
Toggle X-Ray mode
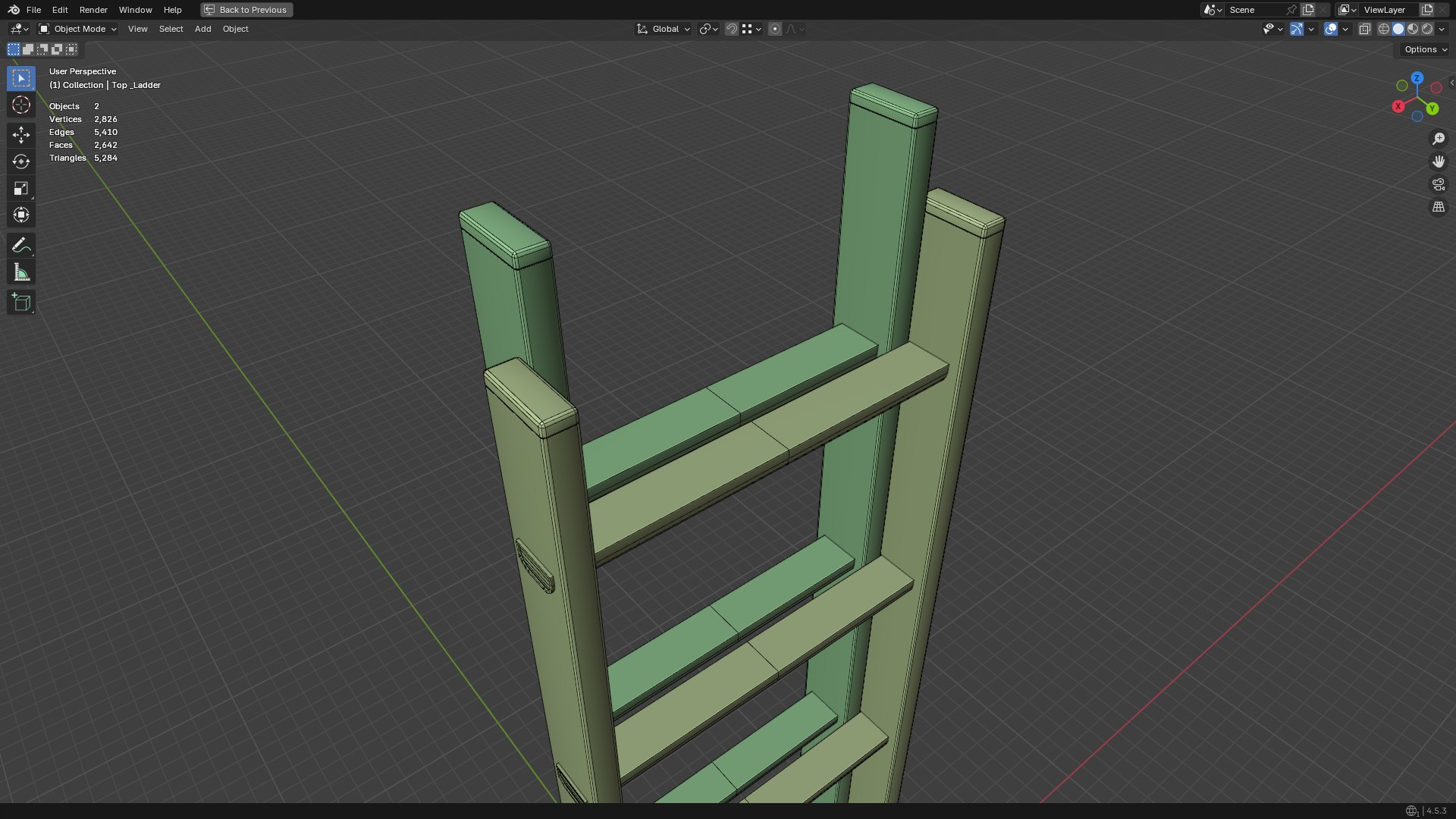[1364, 29]
